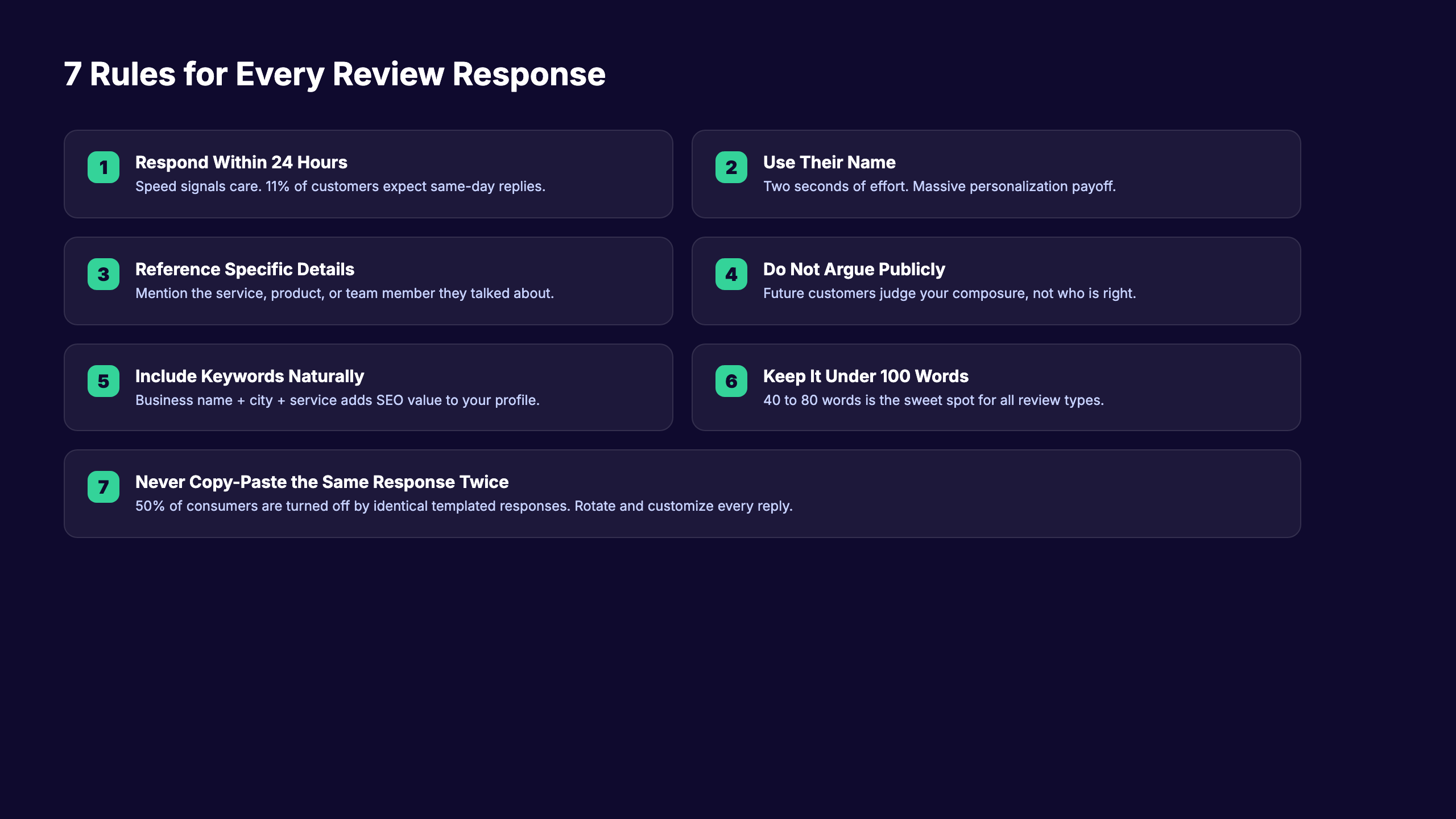Click the green badge numbered 2

coord(731,167)
